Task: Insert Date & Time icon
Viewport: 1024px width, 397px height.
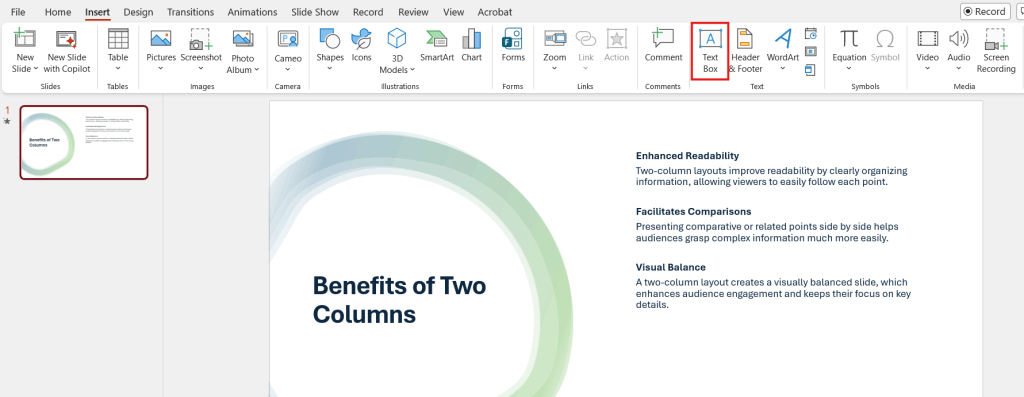Action: click(810, 34)
